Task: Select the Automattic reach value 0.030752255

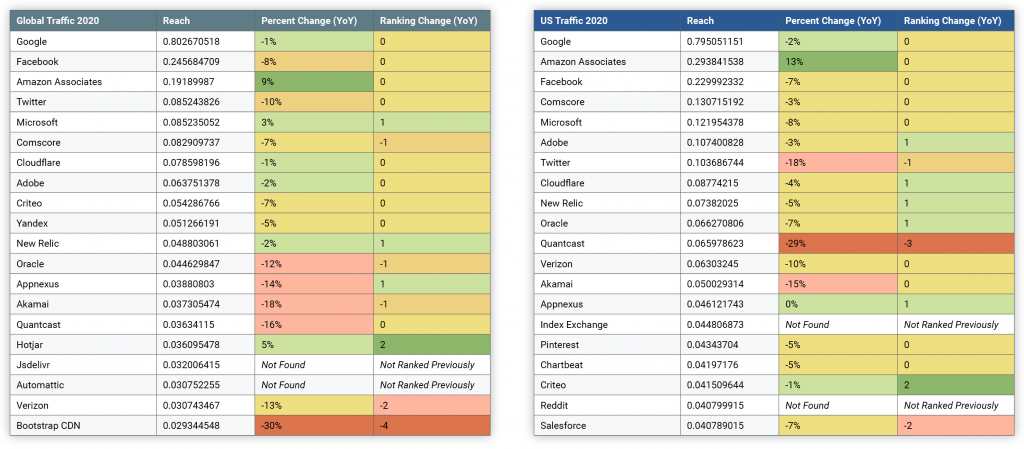Action: pyautogui.click(x=205, y=385)
